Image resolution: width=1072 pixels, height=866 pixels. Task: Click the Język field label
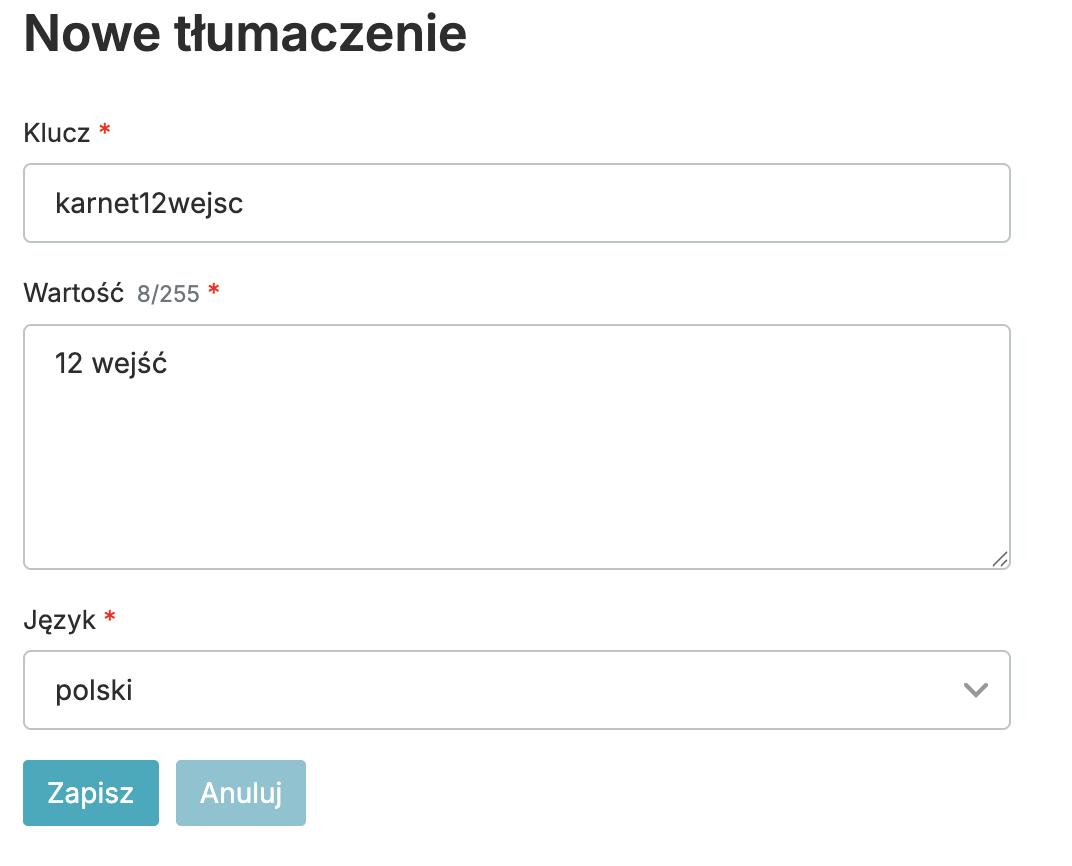(60, 620)
